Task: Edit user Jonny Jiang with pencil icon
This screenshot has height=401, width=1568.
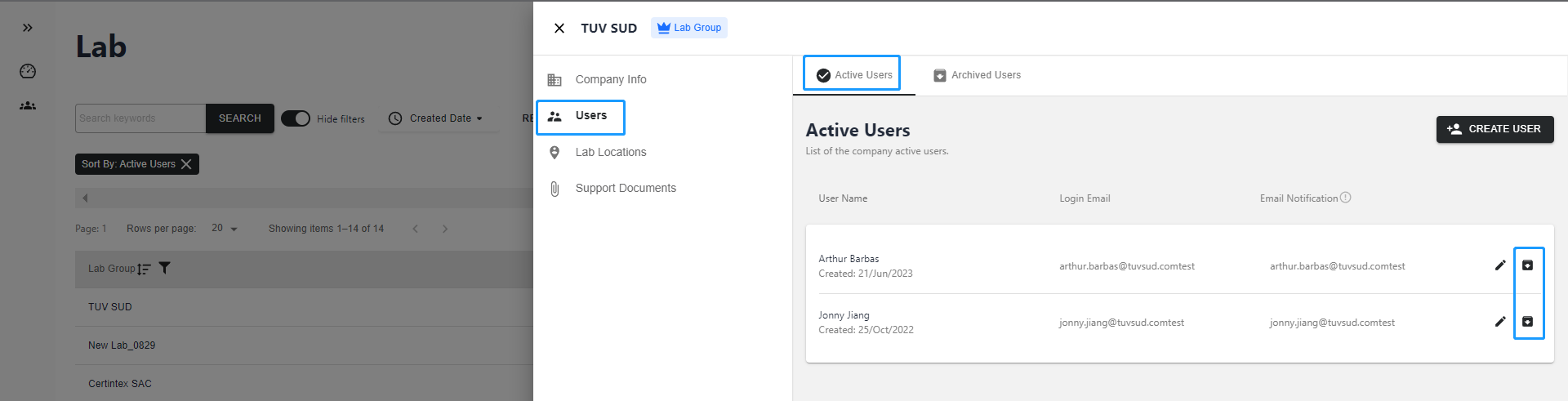Action: point(1500,322)
